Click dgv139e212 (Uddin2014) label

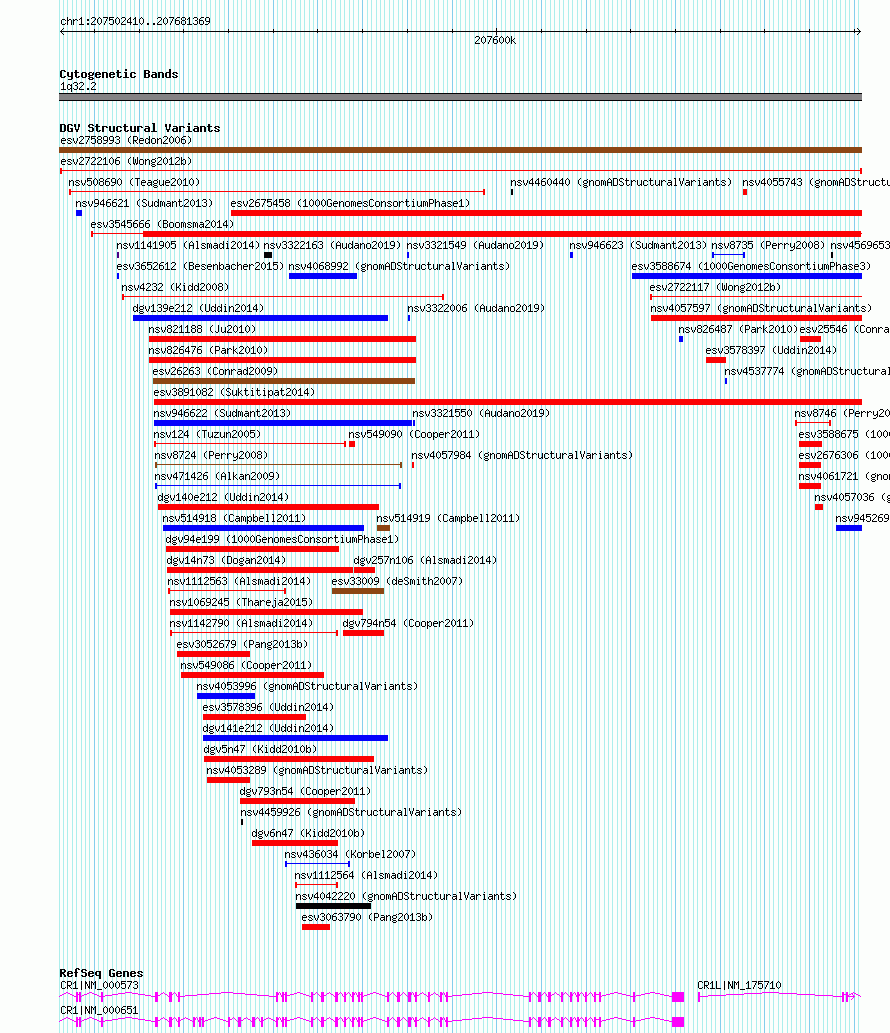pos(198,309)
